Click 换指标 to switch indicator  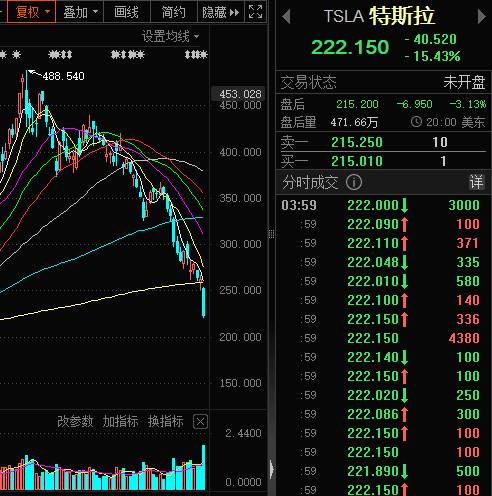pyautogui.click(x=166, y=421)
